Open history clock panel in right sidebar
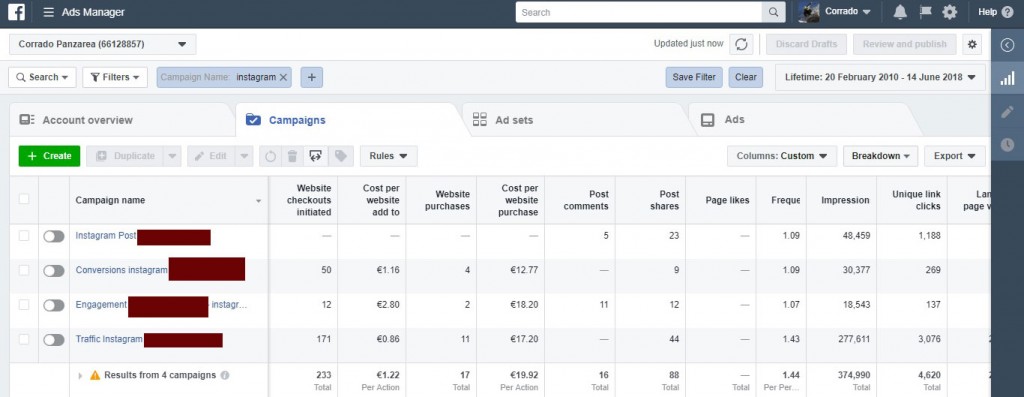This screenshot has height=397, width=1024. click(x=1007, y=145)
